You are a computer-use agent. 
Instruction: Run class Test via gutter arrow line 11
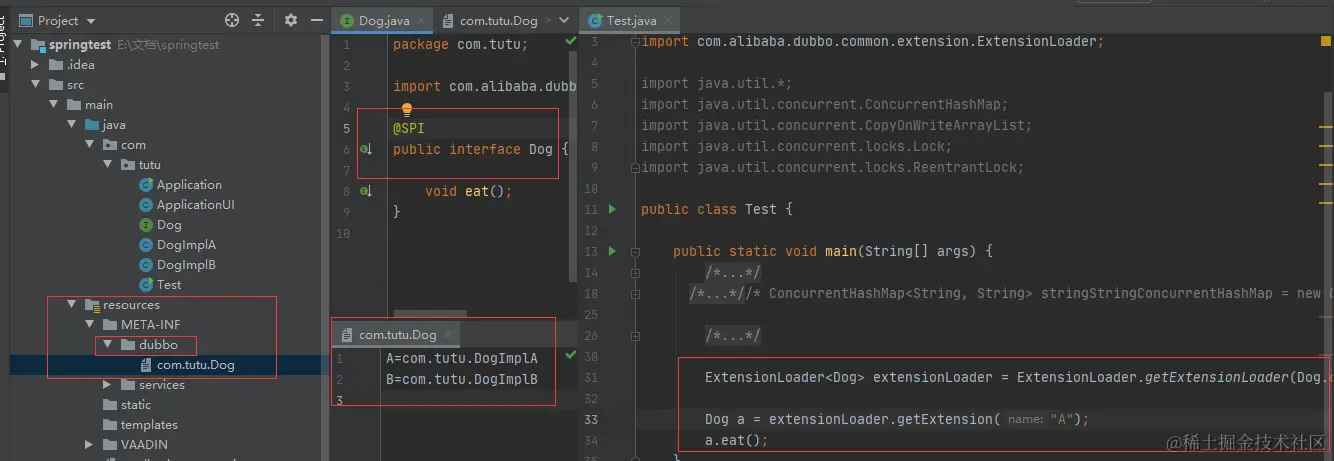[x=613, y=209]
